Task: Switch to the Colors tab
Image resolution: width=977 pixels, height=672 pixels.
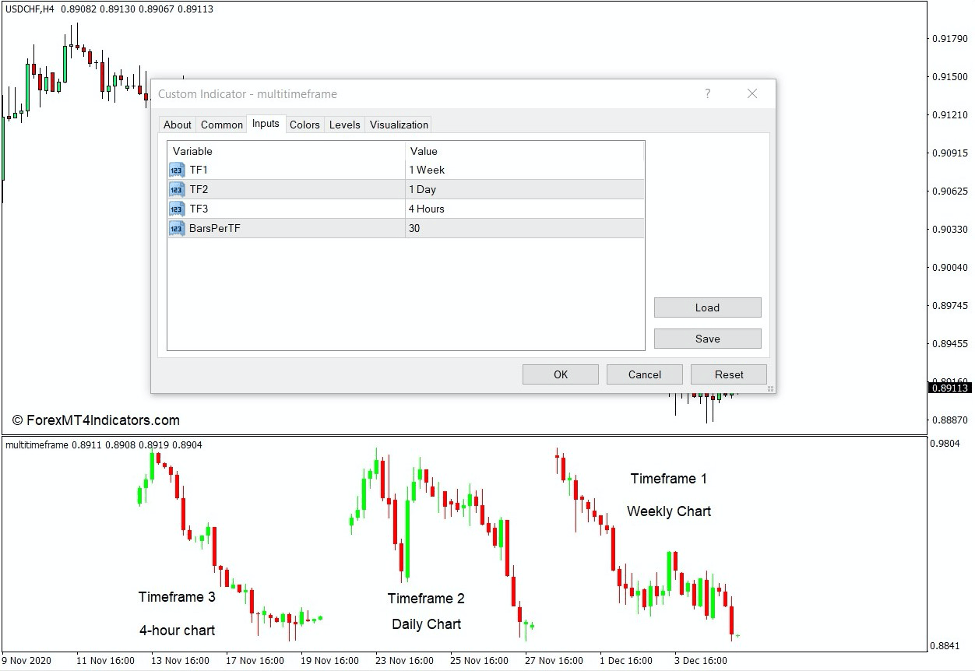Action: click(304, 124)
